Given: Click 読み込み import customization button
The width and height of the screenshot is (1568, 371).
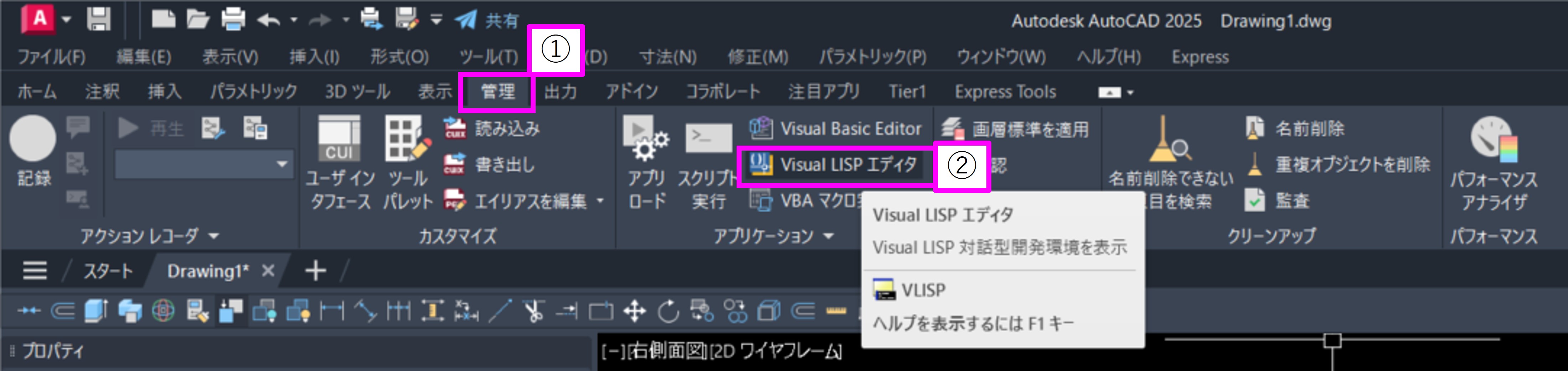Looking at the screenshot, I should [x=491, y=128].
